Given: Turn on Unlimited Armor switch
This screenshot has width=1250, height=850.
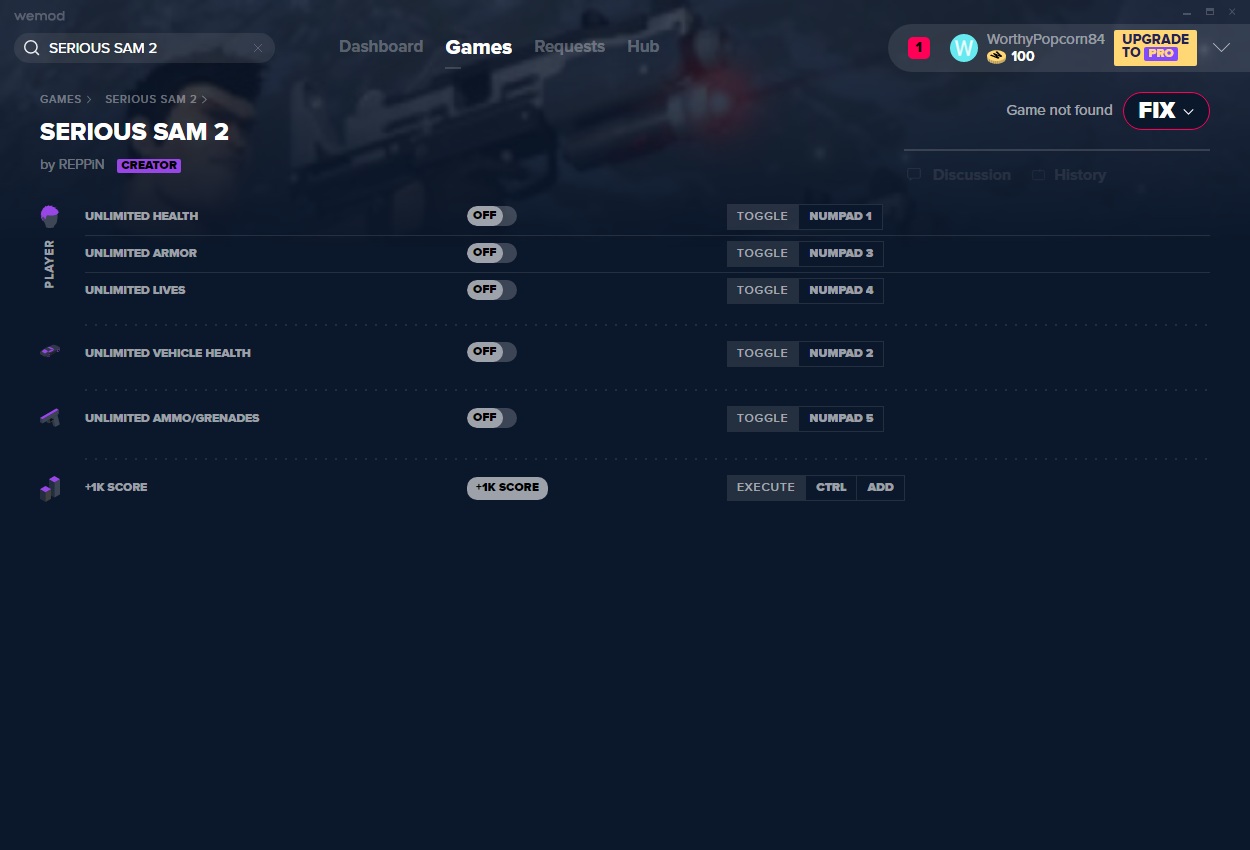Looking at the screenshot, I should point(491,253).
